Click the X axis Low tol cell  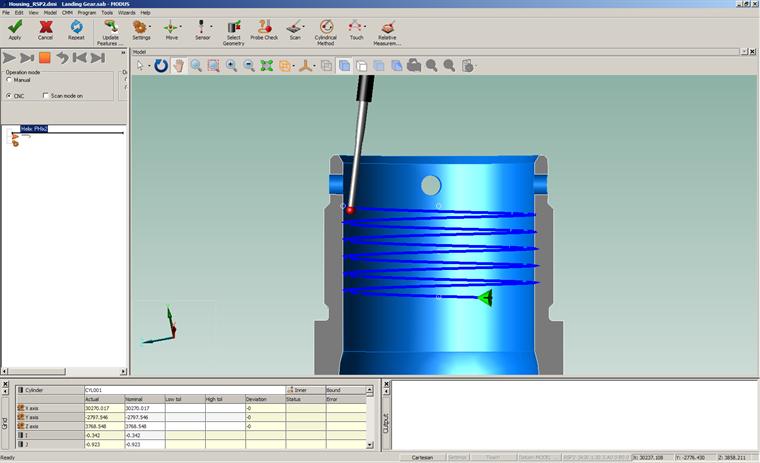184,408
